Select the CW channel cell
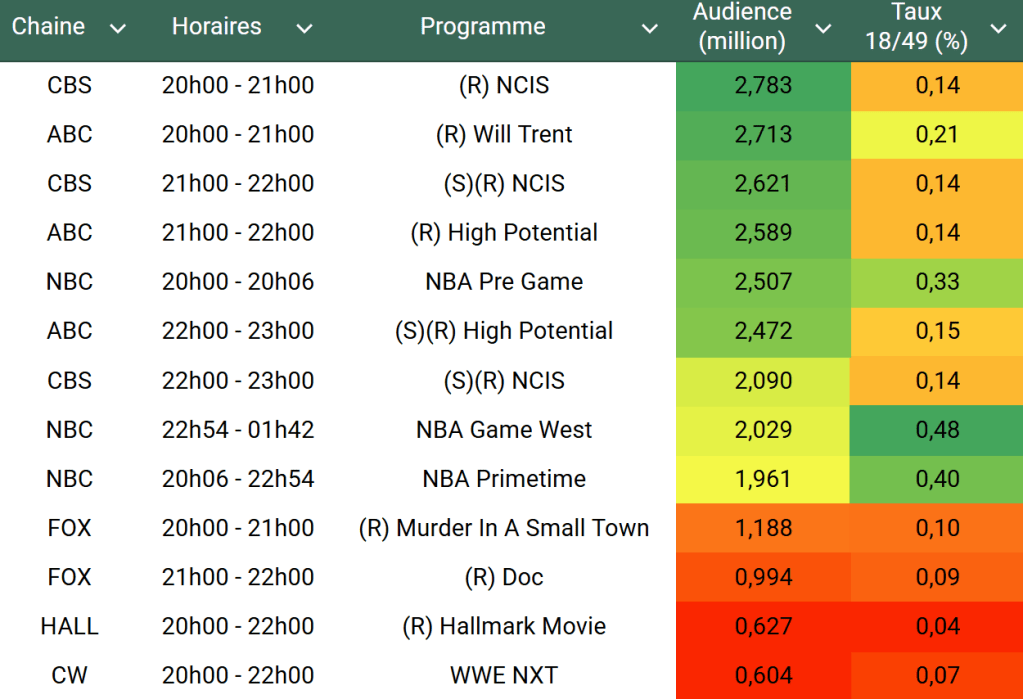This screenshot has width=1023, height=699. [70, 675]
